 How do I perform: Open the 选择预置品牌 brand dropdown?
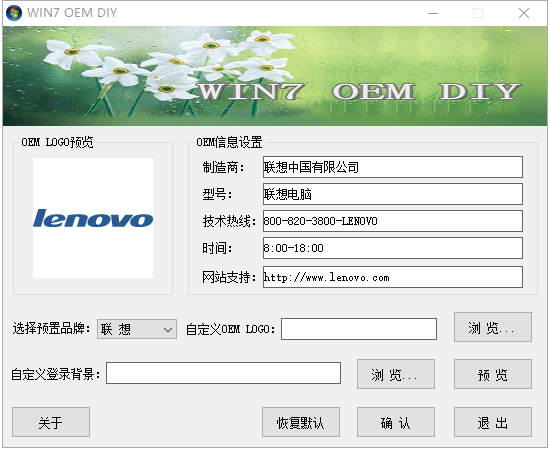point(137,329)
